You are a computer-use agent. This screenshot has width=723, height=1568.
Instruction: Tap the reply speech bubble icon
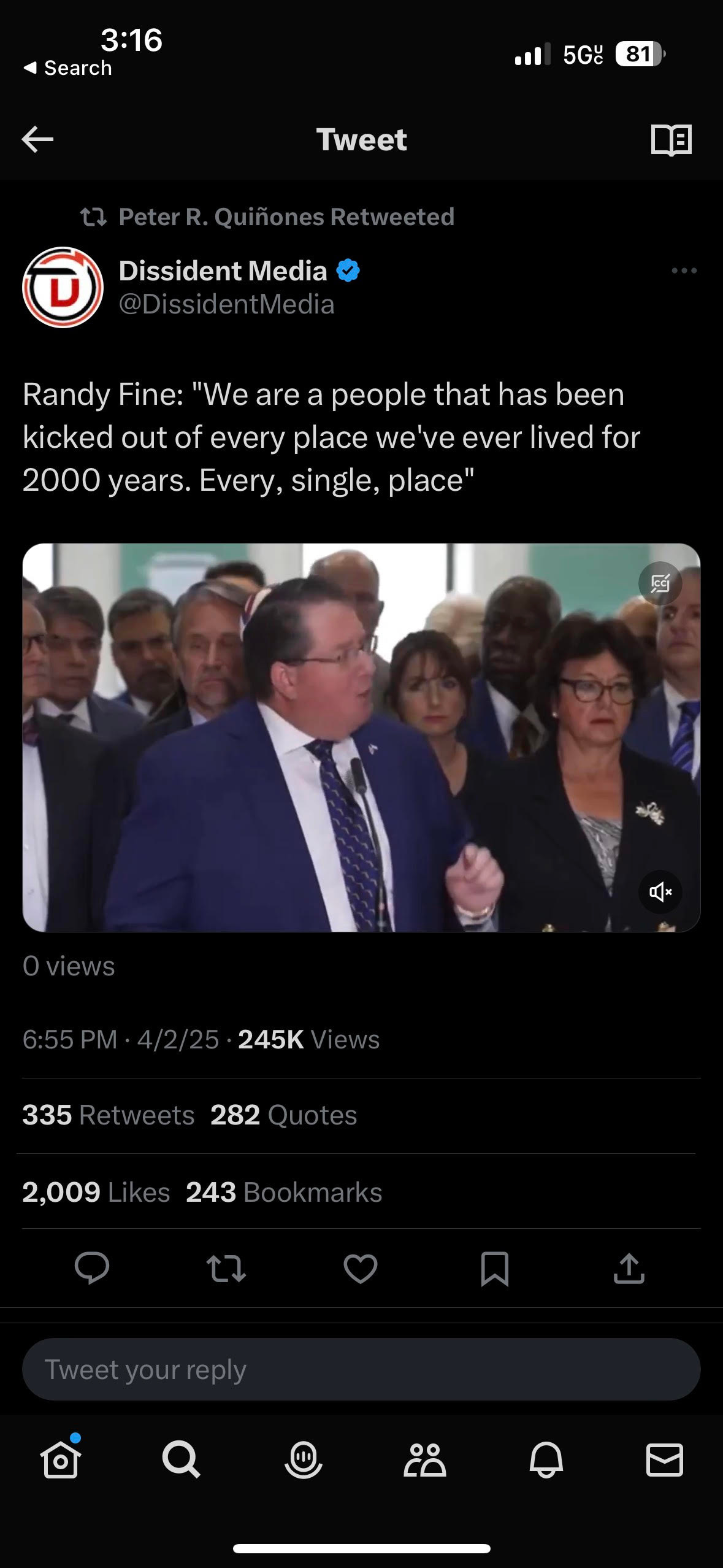tap(92, 1268)
